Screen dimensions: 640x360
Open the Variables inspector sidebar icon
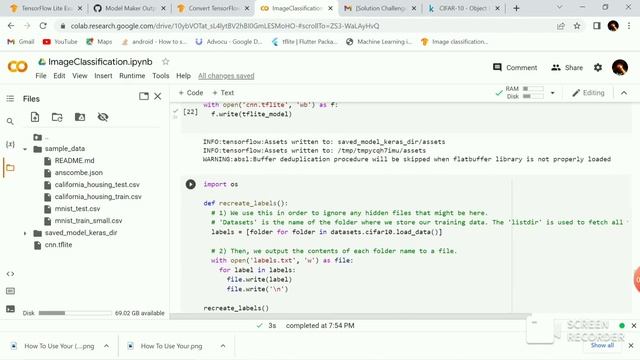pos(10,144)
